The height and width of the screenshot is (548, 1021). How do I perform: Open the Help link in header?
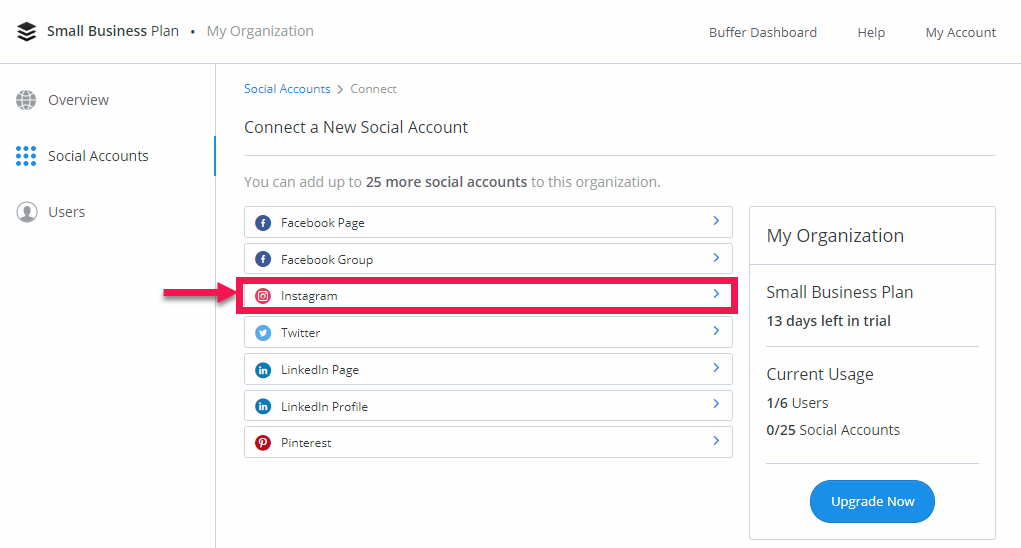click(x=871, y=32)
